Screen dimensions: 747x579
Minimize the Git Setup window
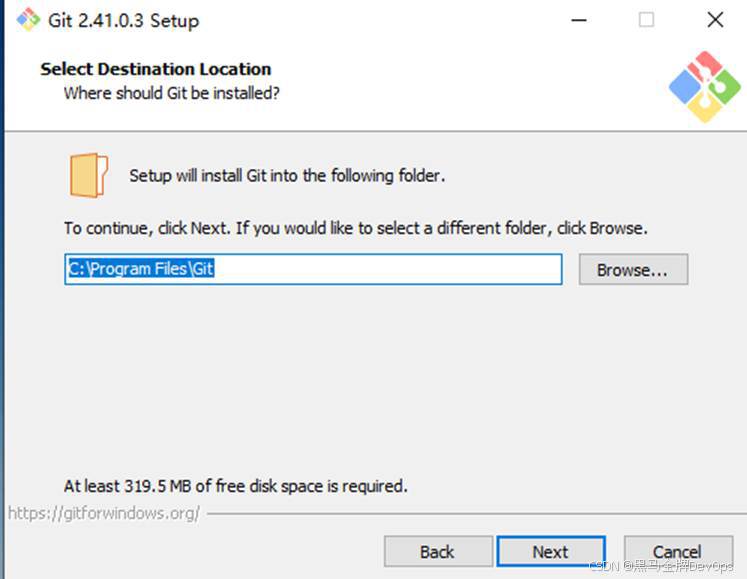click(579, 20)
